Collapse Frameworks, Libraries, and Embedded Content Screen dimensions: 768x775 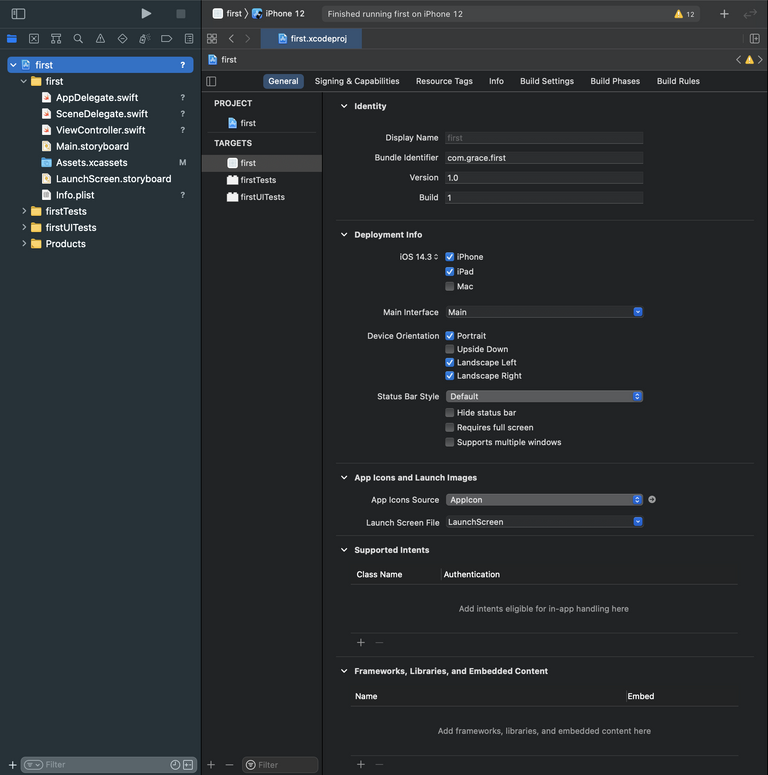tap(344, 671)
